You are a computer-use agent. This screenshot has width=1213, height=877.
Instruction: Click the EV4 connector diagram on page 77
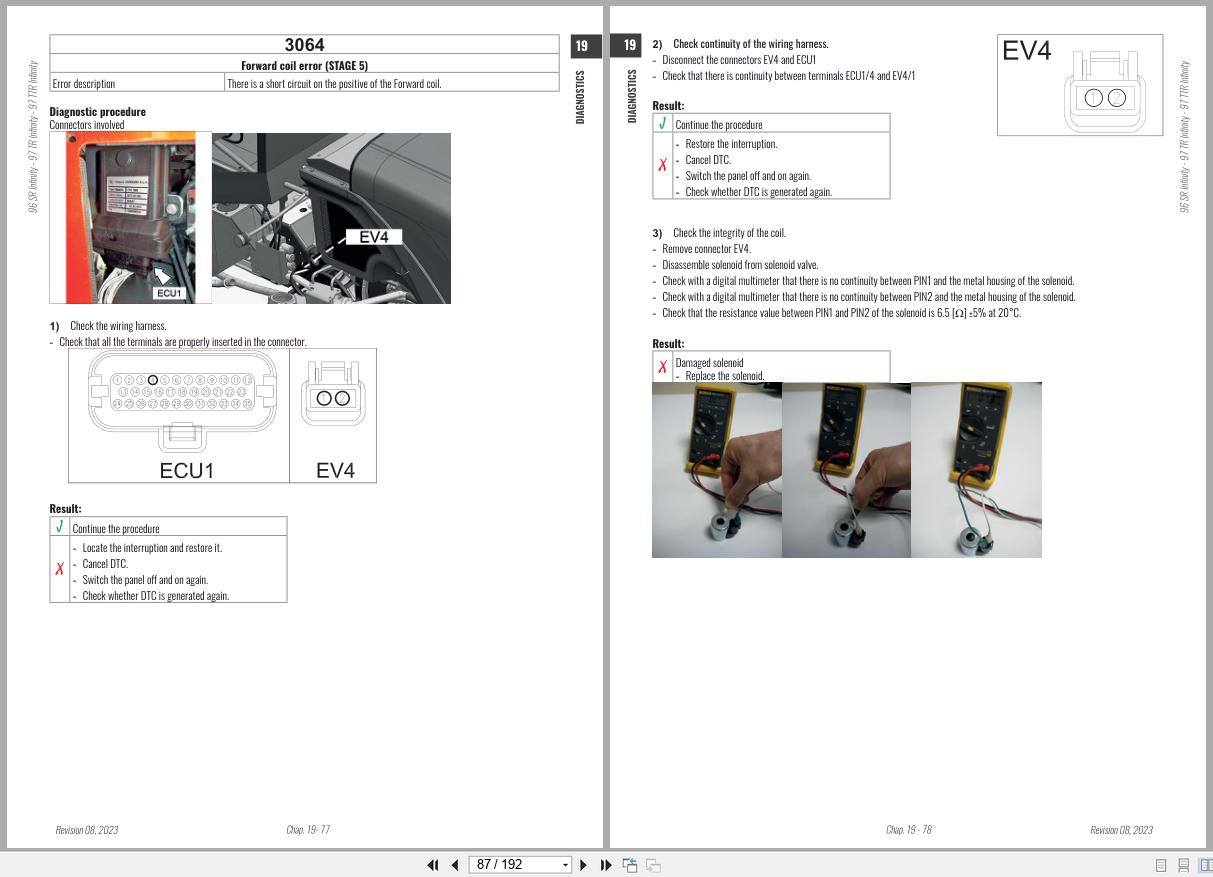[x=334, y=415]
